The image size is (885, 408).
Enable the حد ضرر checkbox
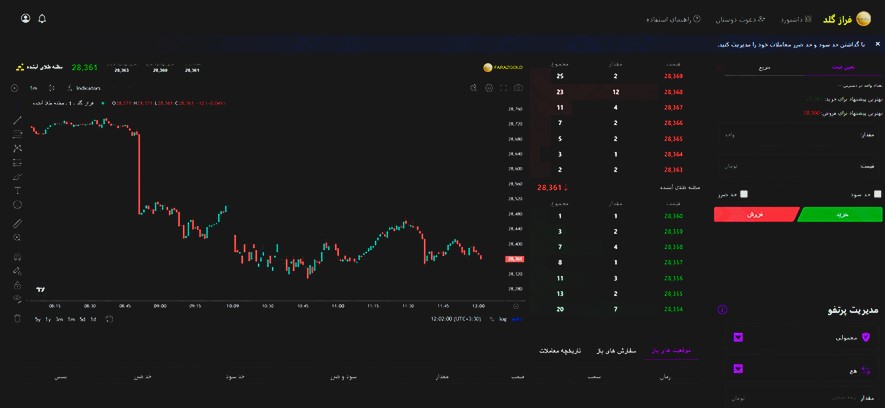[744, 194]
